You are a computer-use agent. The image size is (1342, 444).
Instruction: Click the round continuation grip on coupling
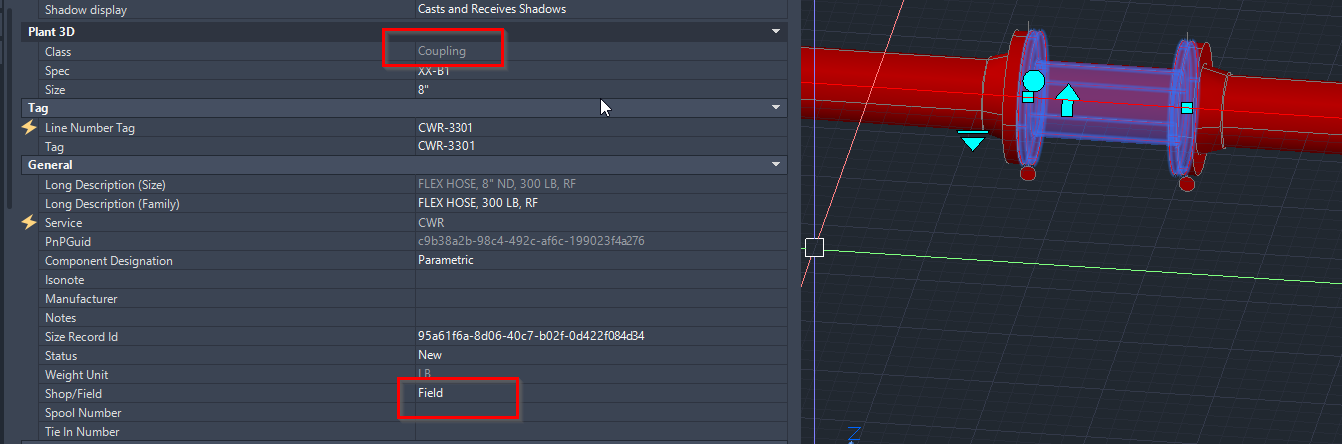tap(1034, 80)
